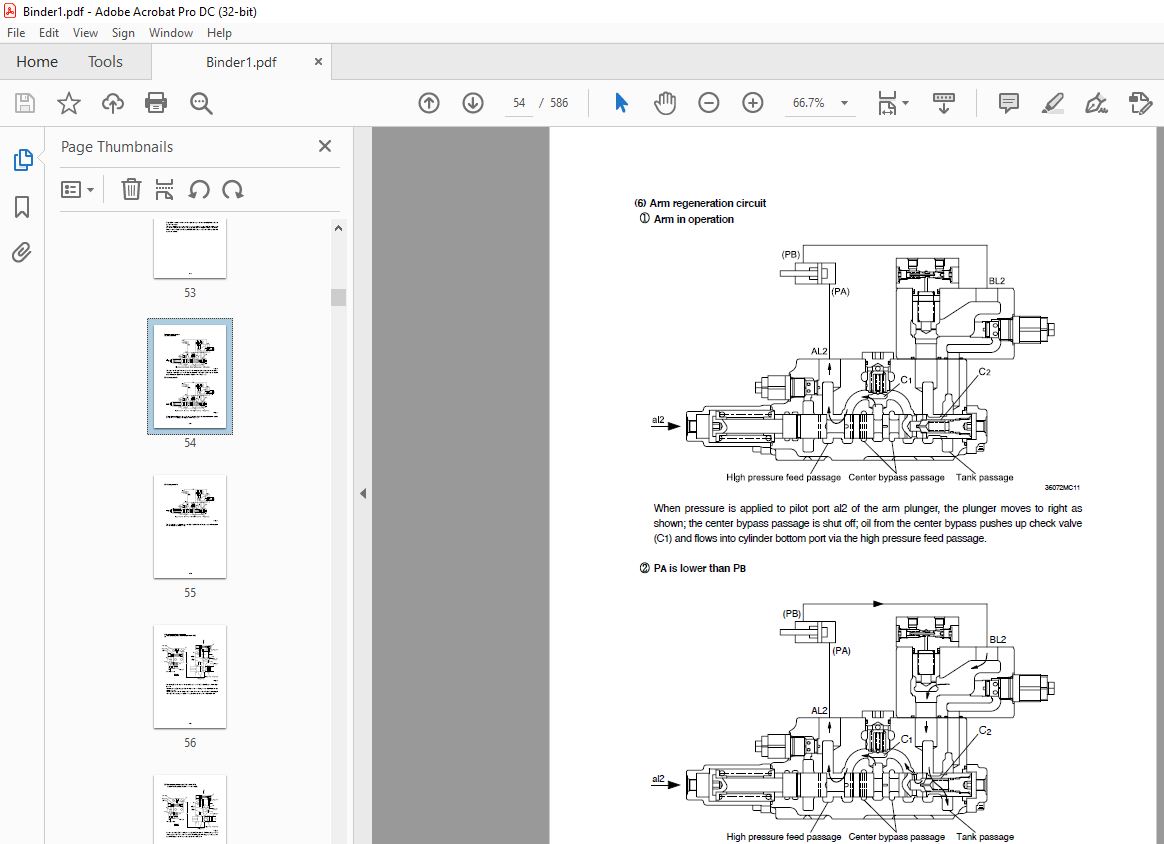
Task: Click the scrolling mode keyboard icon
Action: point(944,103)
